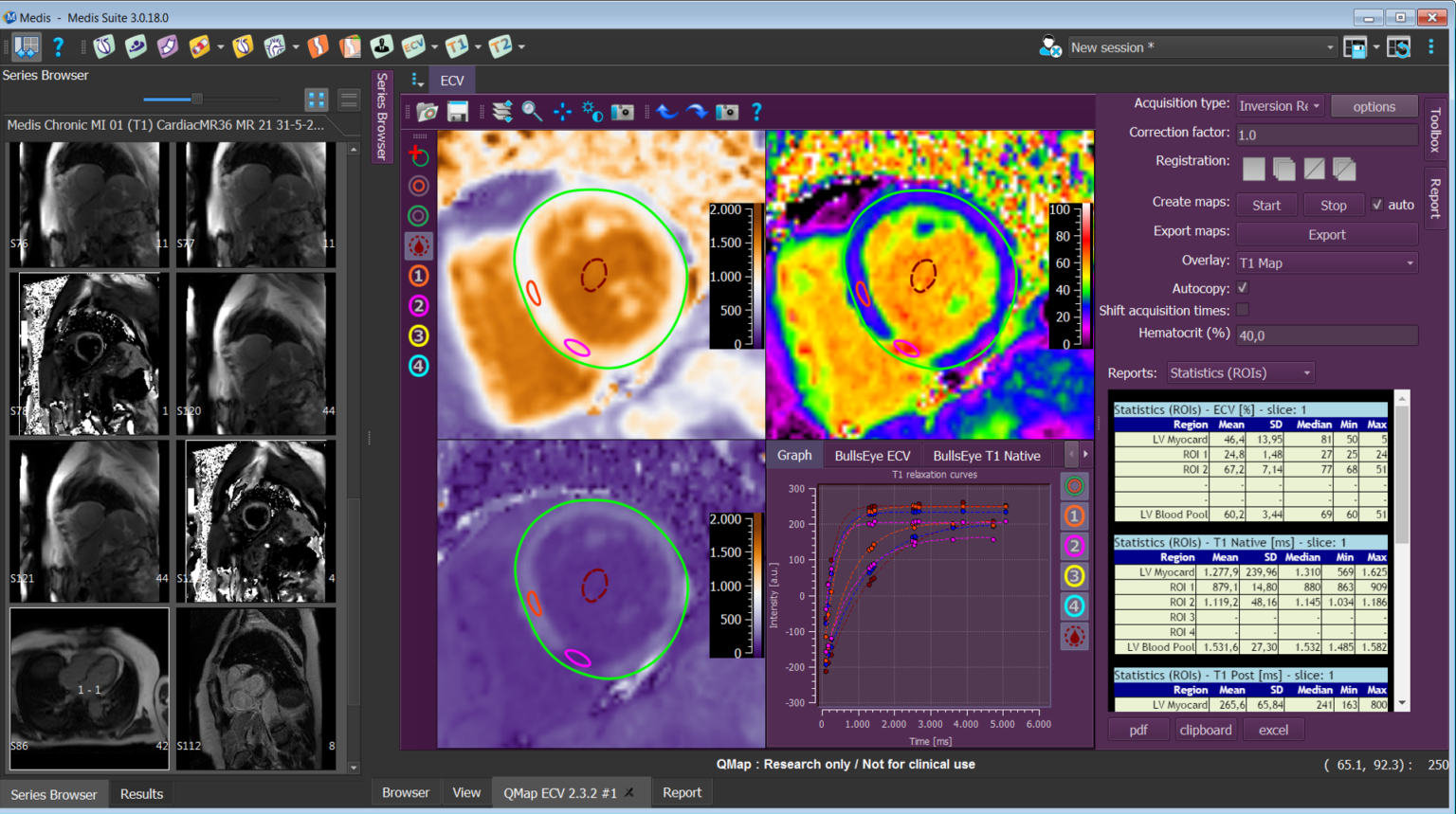
Task: Expand the Acquisition type dropdown
Action: pyautogui.click(x=1280, y=106)
